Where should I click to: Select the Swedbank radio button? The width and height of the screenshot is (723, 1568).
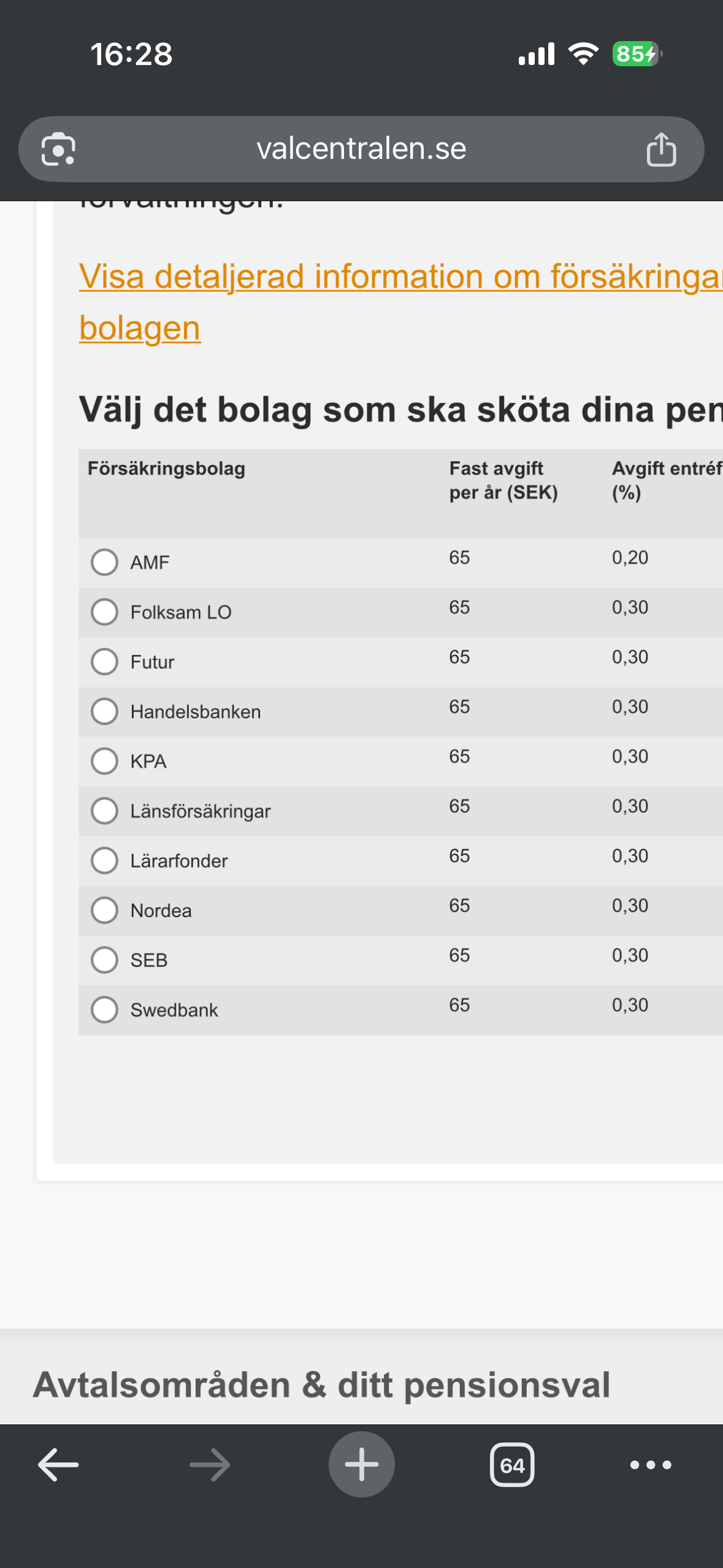(104, 1009)
